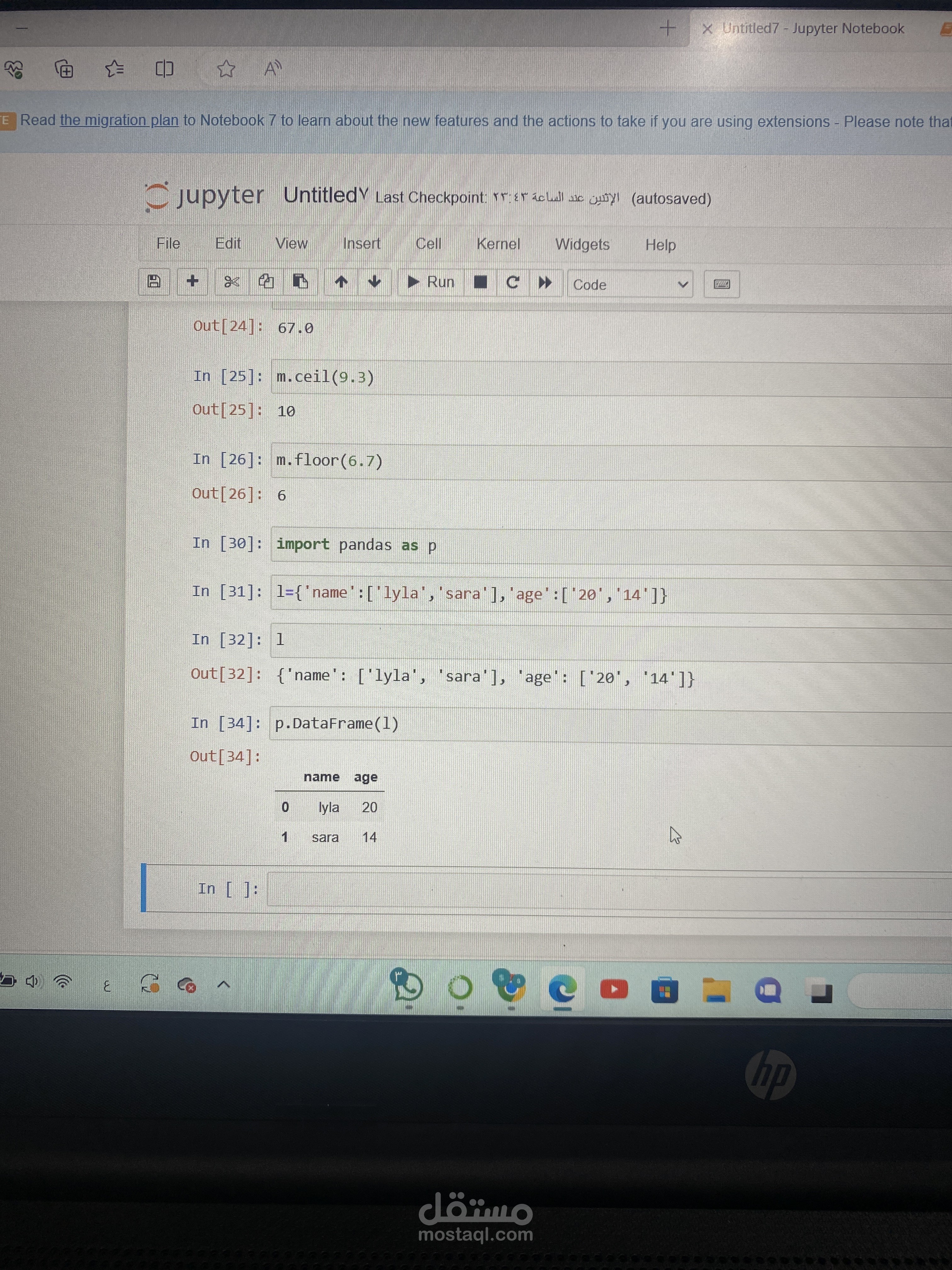Launch File Explorer from the taskbar
This screenshot has width=952, height=1270.
coord(716,990)
